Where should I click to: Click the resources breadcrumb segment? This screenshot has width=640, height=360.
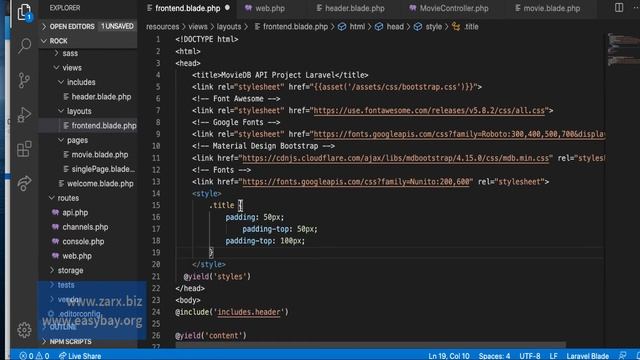click(x=162, y=27)
